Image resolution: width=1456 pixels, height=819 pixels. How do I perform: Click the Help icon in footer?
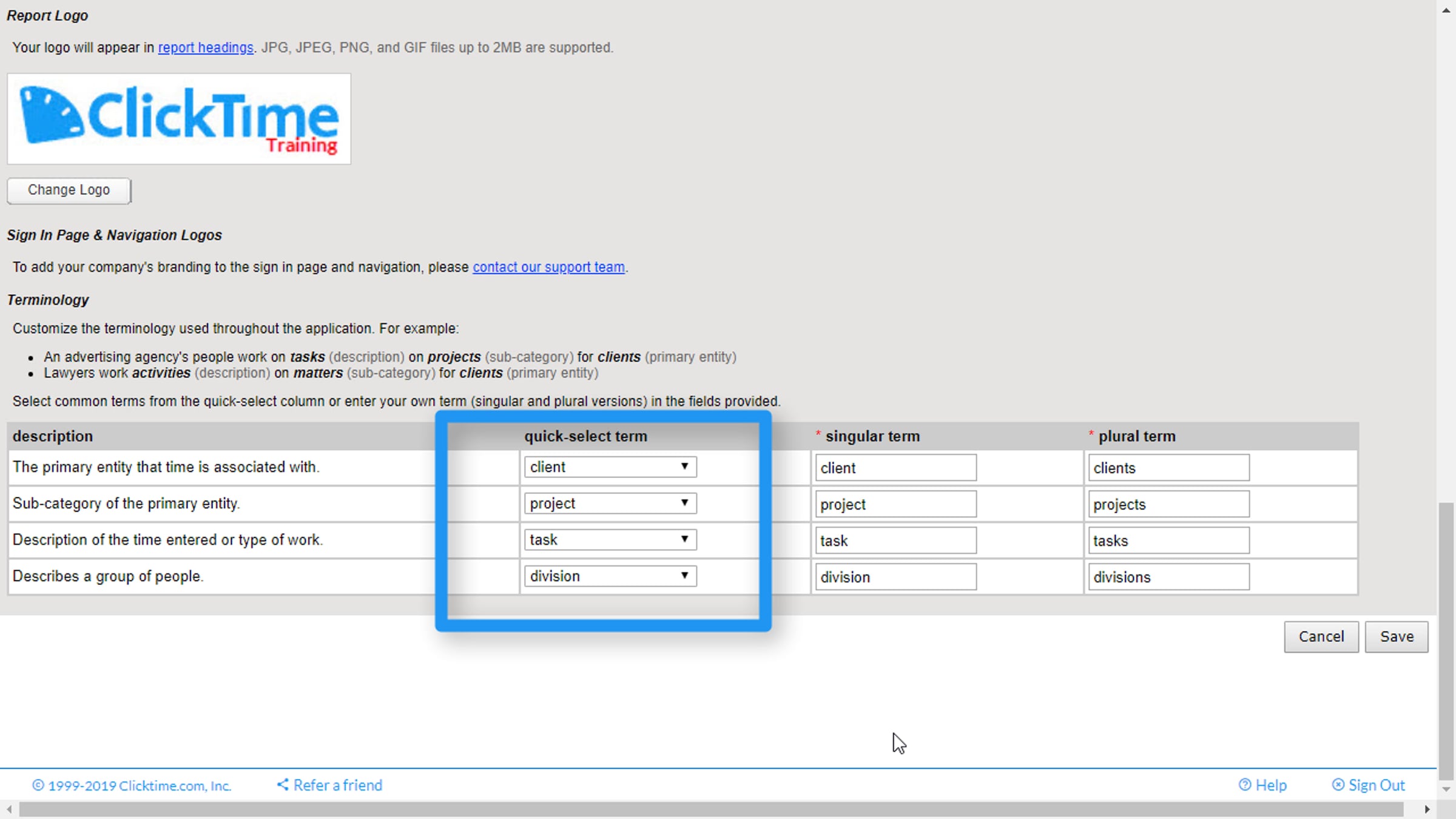pyautogui.click(x=1245, y=785)
